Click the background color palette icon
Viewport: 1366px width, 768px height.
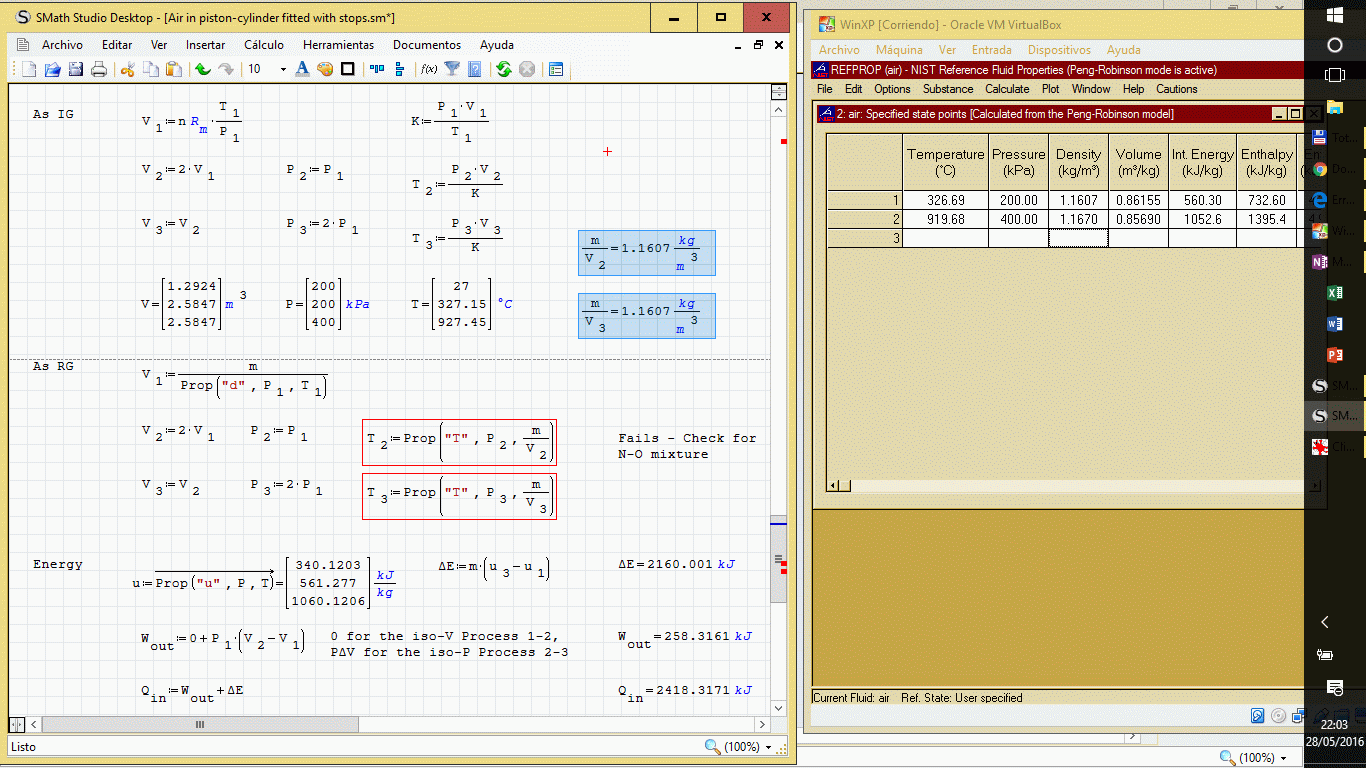[x=325, y=69]
